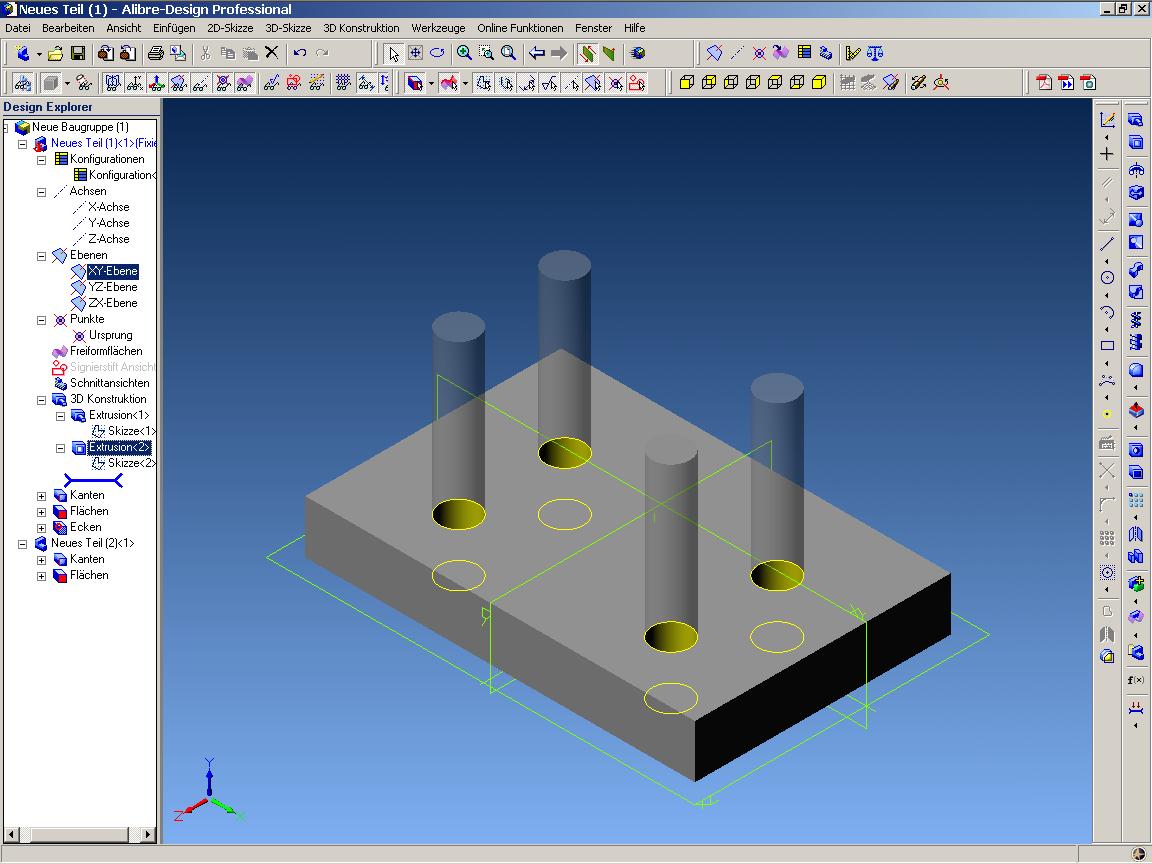Select the Line sketch tool
This screenshot has height=864, width=1152.
(x=1107, y=243)
